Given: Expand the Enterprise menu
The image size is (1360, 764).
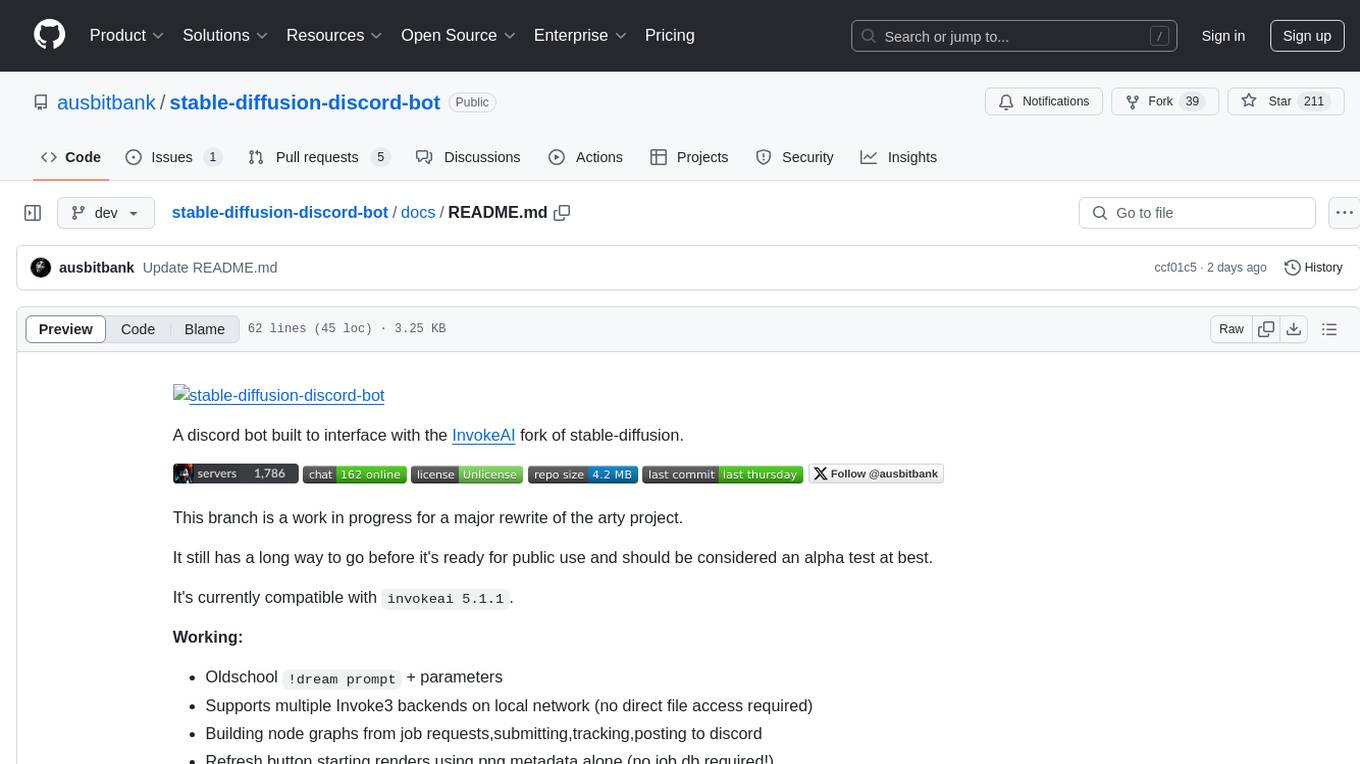Looking at the screenshot, I should [x=580, y=35].
